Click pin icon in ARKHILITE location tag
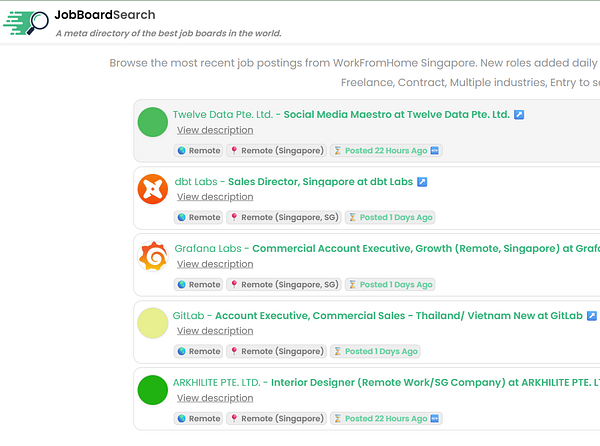Viewport: 600px width, 446px height. tap(234, 418)
